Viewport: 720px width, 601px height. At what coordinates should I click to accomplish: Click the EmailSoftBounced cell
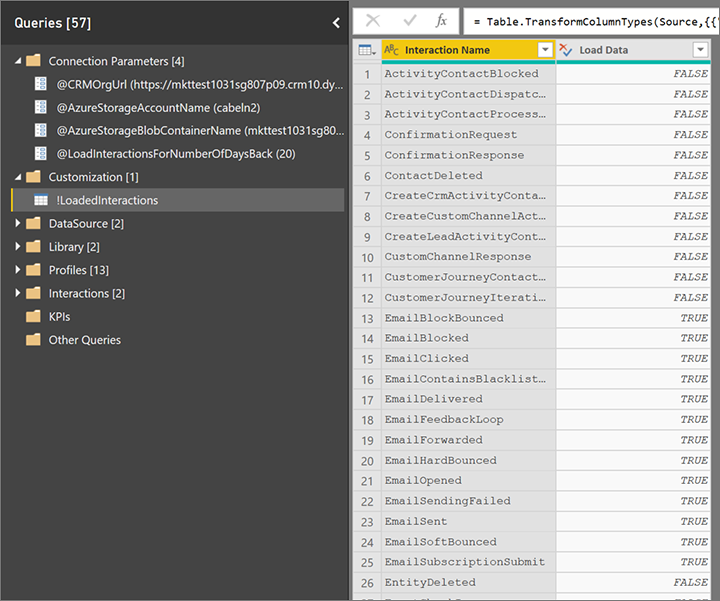click(468, 542)
